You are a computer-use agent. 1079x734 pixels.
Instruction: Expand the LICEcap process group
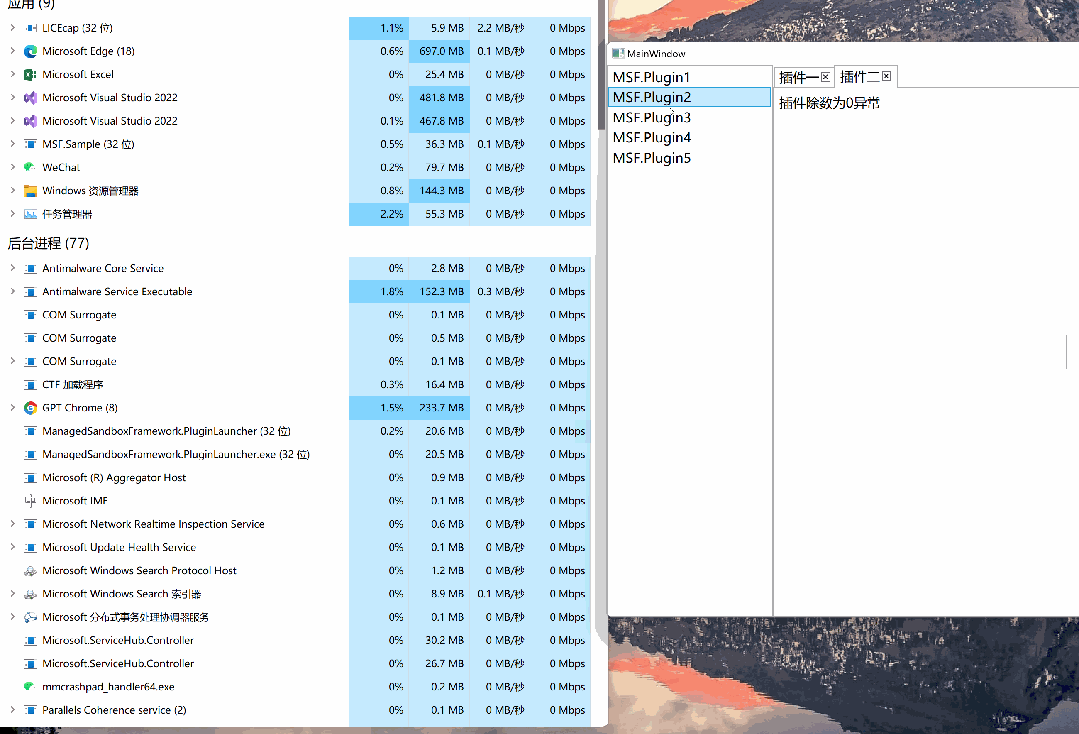pyautogui.click(x=12, y=28)
